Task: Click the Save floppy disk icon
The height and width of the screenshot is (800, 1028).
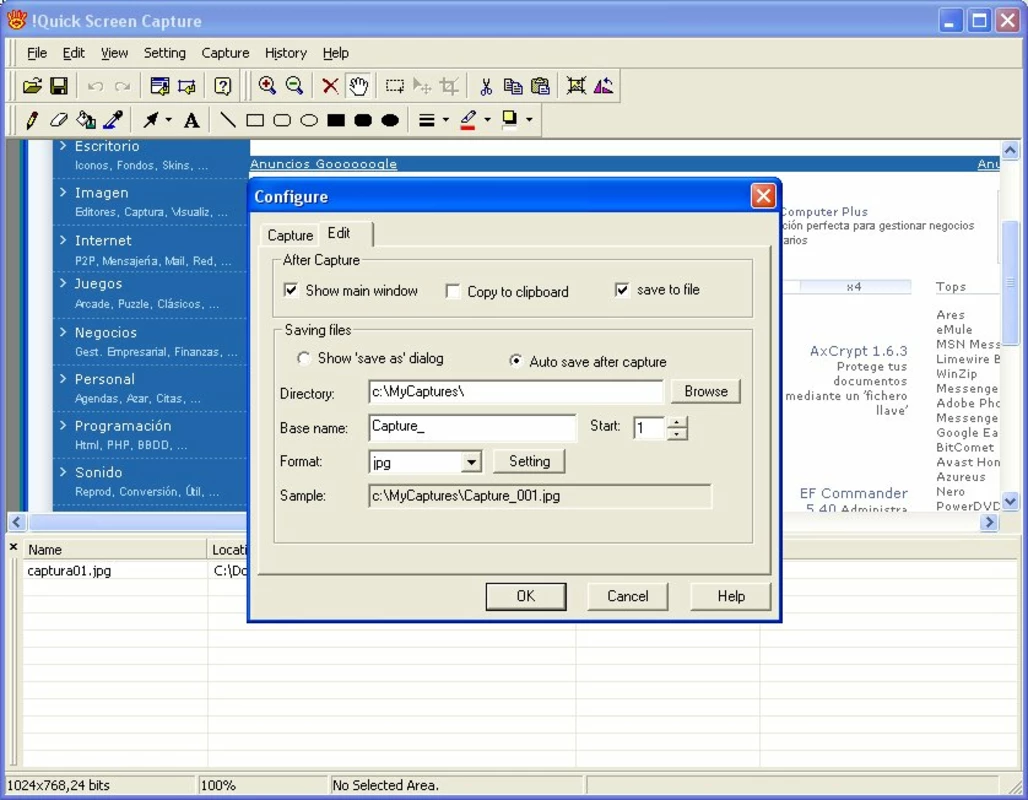Action: (59, 86)
